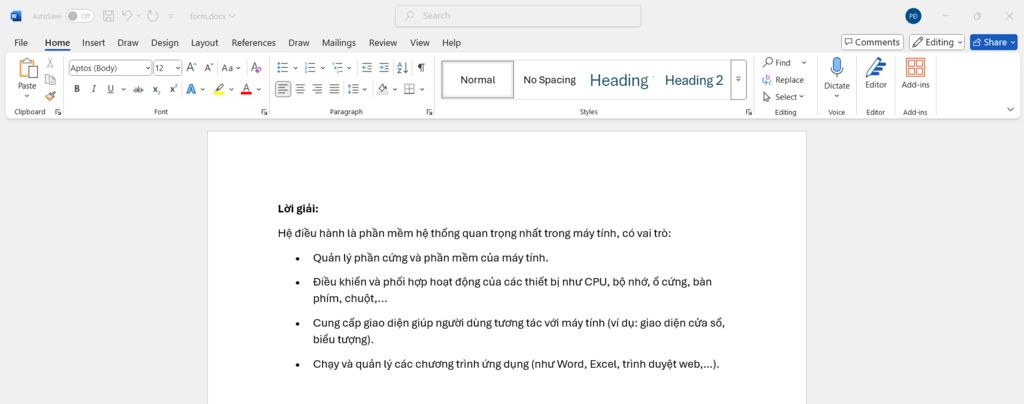The image size is (1024, 404).
Task: Increase indent of the paragraph
Action: coord(383,68)
